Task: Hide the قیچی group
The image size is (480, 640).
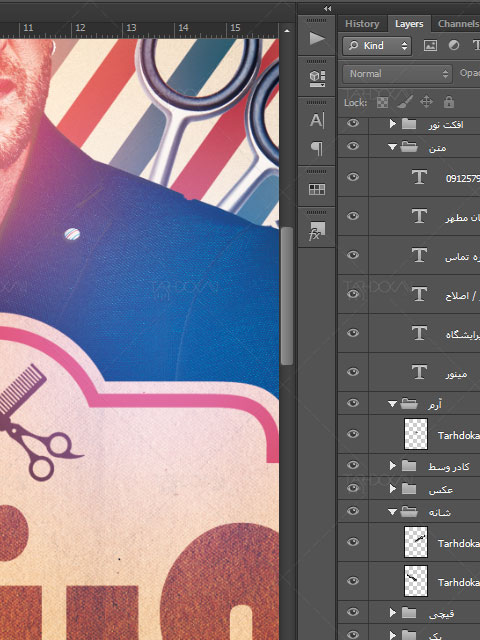Action: point(353,612)
